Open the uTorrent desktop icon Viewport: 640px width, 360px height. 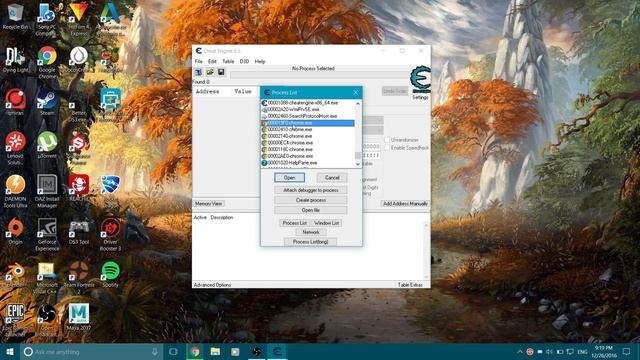click(x=47, y=145)
